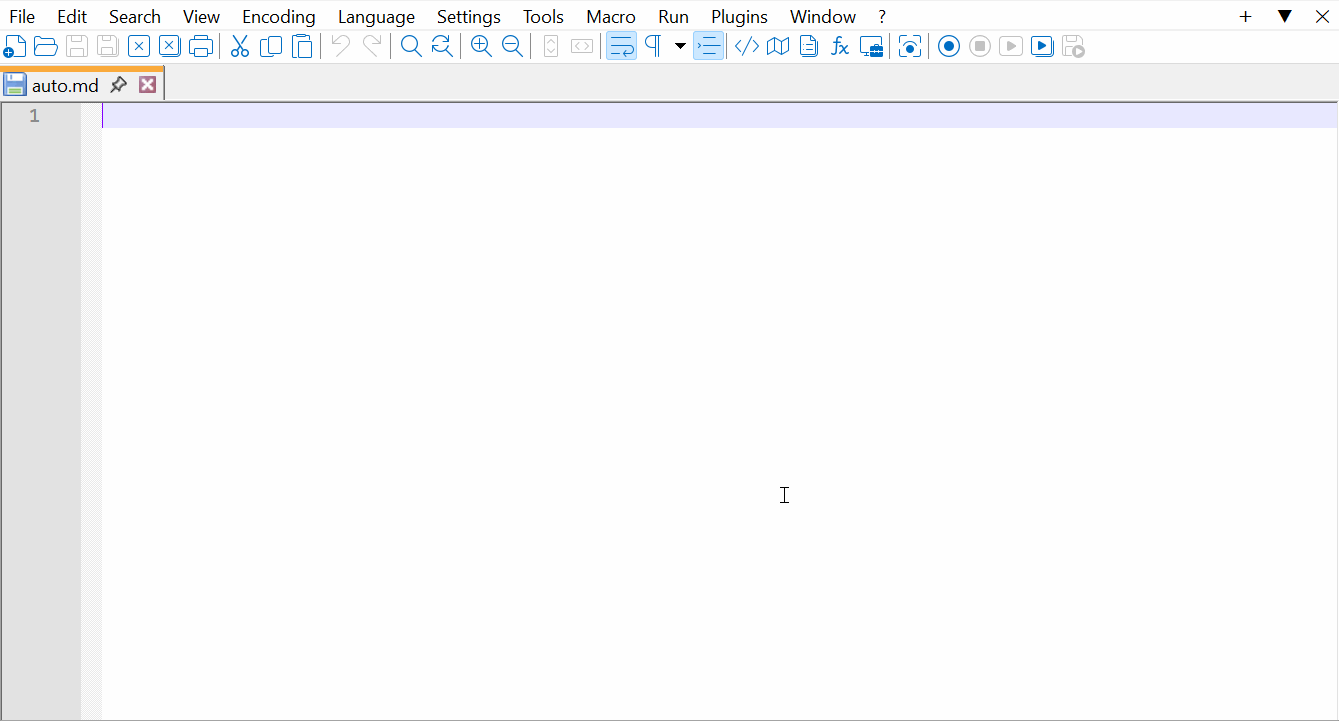Click the X button at top right
1339x721 pixels.
tap(1322, 16)
